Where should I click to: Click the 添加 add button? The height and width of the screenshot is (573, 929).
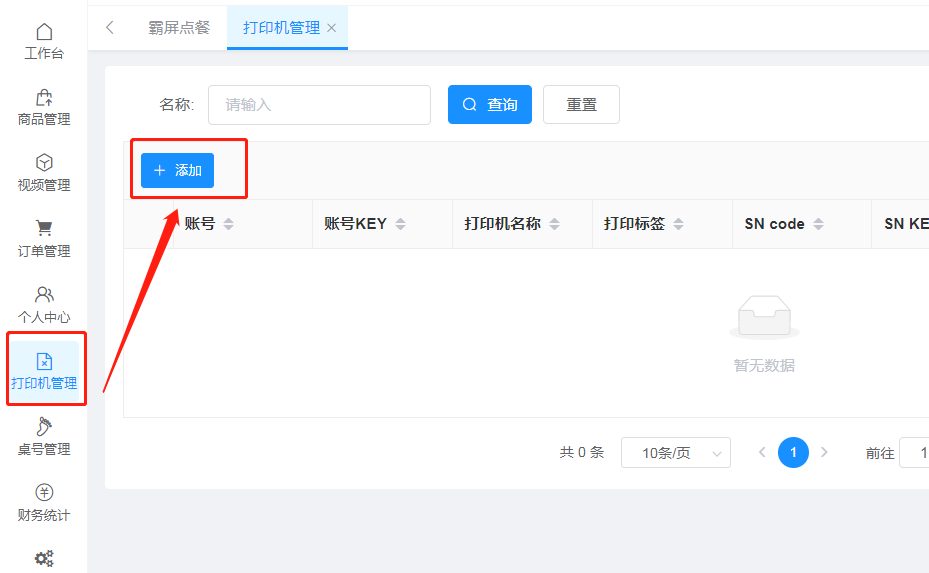(x=177, y=171)
